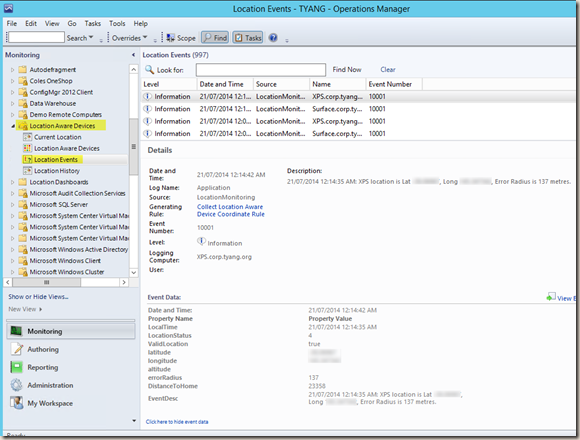
Task: Collapse the Location Aware Devices folder
Action: tap(13, 126)
